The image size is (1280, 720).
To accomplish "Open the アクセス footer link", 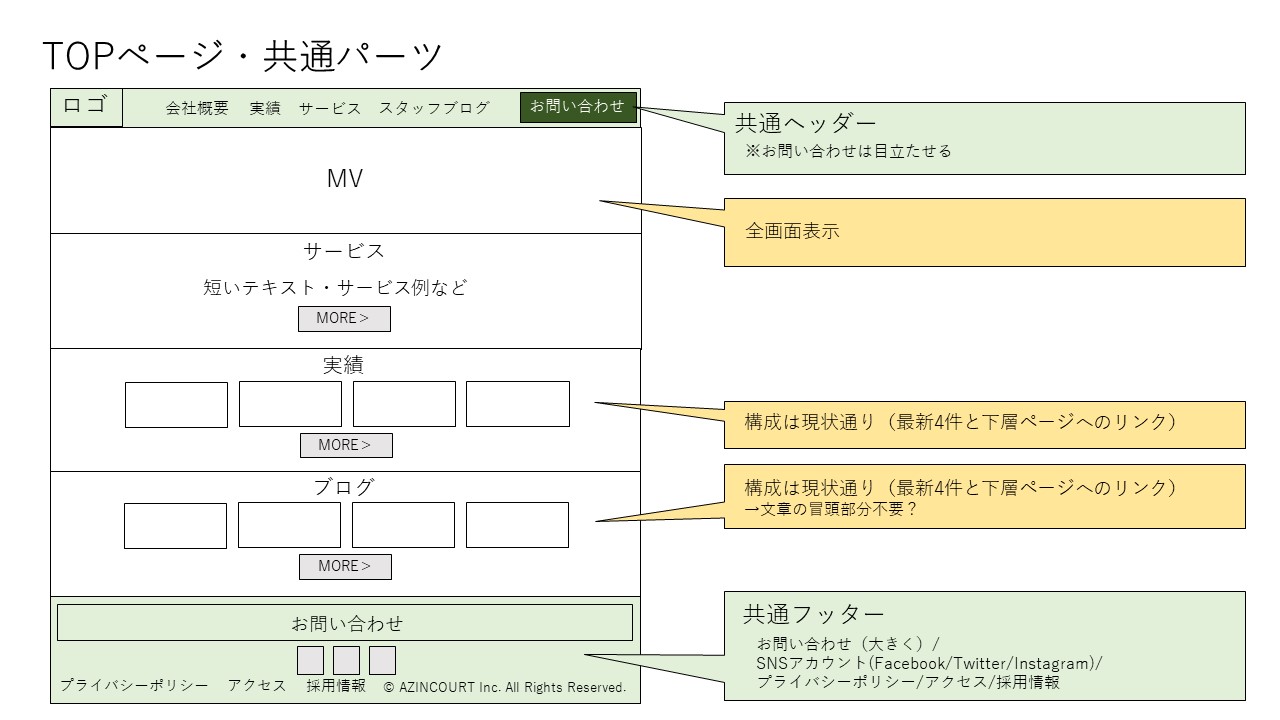I will (x=257, y=686).
